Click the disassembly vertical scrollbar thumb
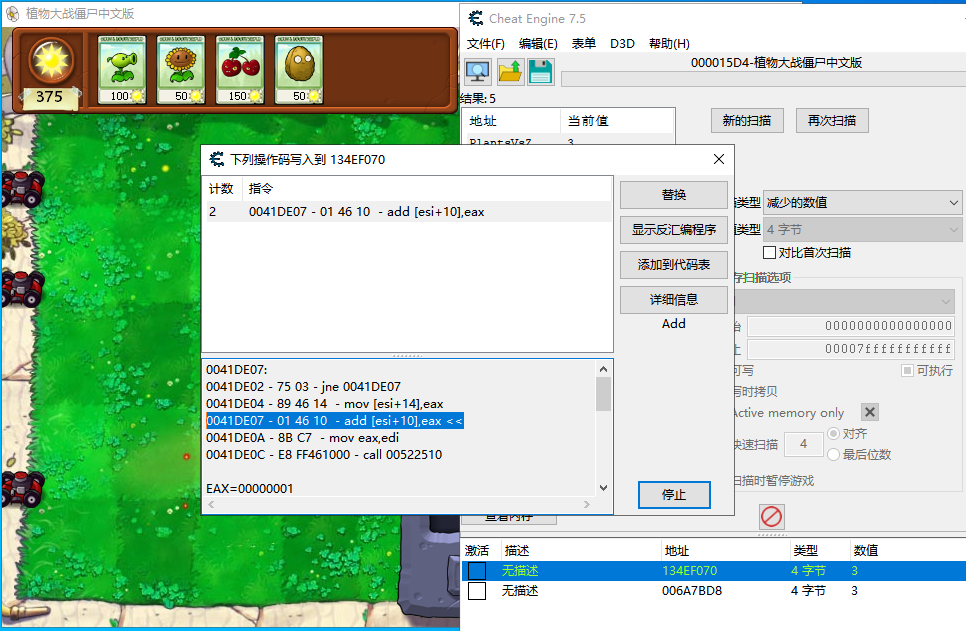 click(604, 394)
